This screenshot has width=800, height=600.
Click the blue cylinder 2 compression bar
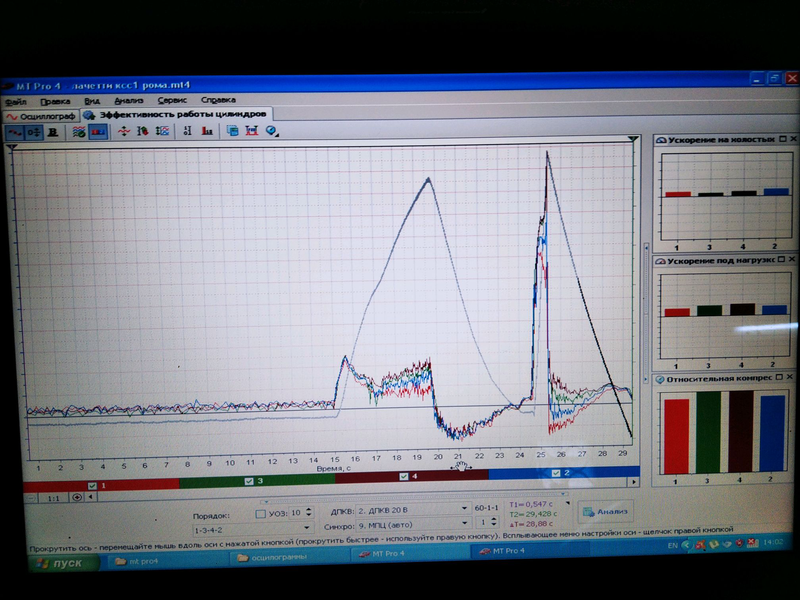[772, 433]
